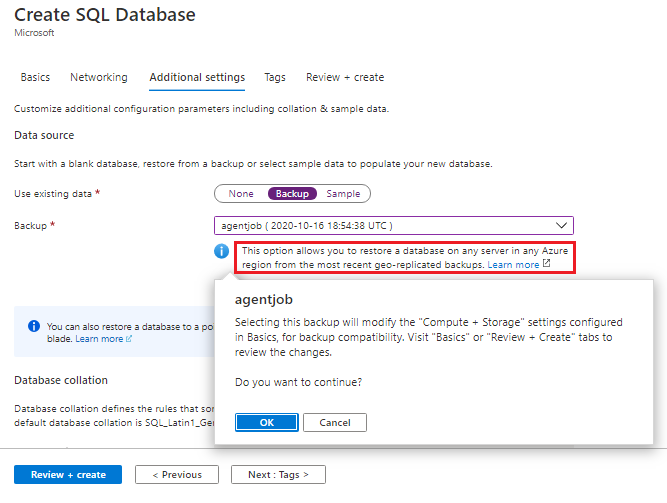The width and height of the screenshot is (667, 503).
Task: Click external link icon in the blue banner
Action: [129, 340]
